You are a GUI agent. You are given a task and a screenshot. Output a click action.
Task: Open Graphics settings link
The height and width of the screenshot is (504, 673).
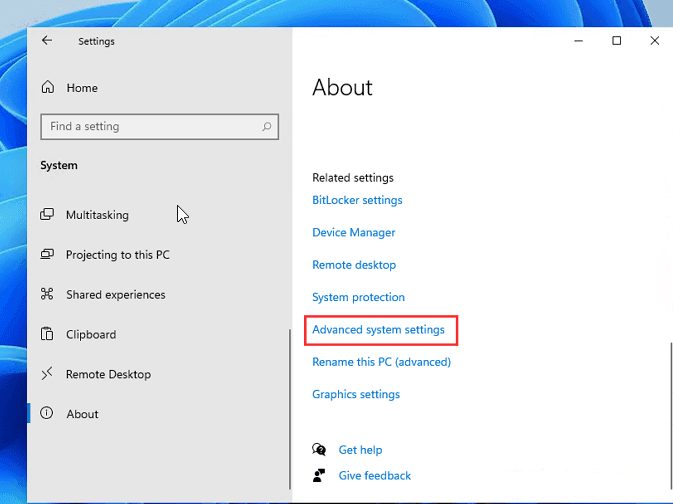(356, 395)
